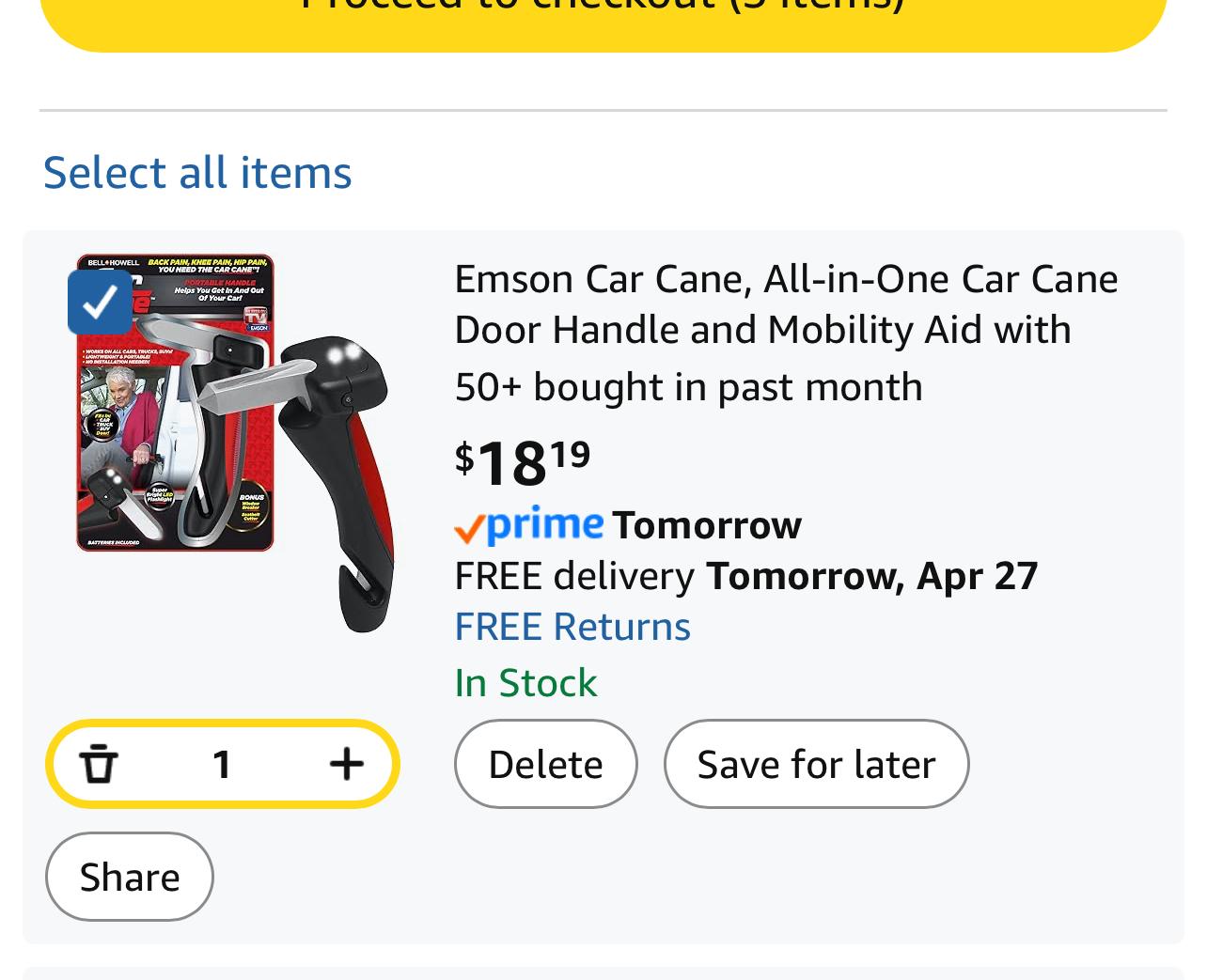Click Select all items link
Screen dimensions: 1207x980
tap(197, 173)
